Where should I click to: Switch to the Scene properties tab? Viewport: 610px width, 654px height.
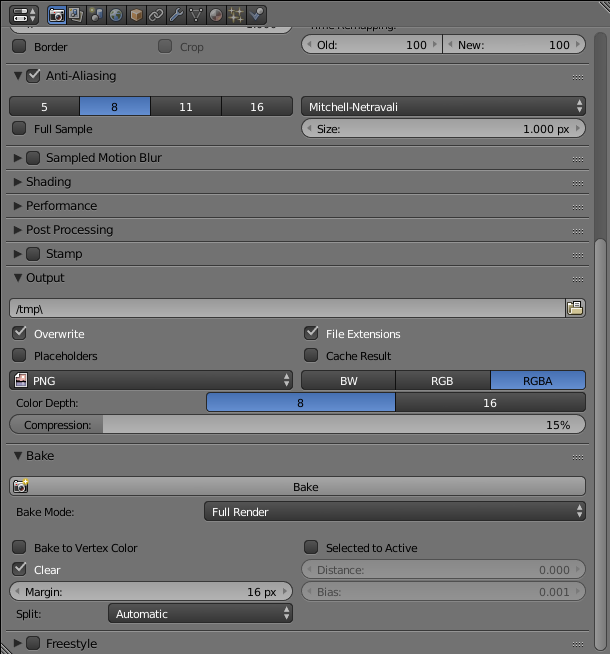(96, 15)
